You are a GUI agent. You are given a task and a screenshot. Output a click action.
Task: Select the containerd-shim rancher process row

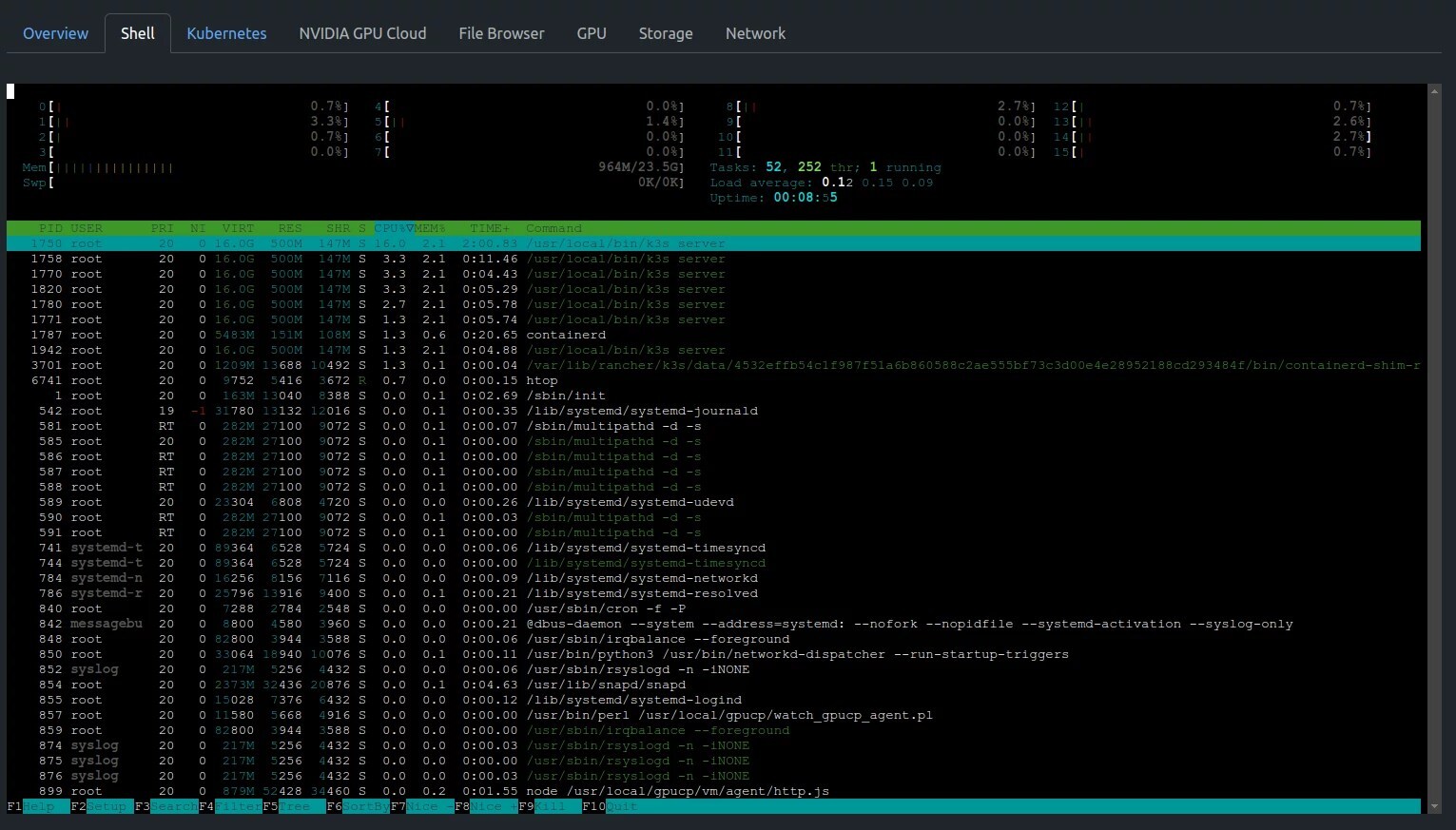[713, 365]
